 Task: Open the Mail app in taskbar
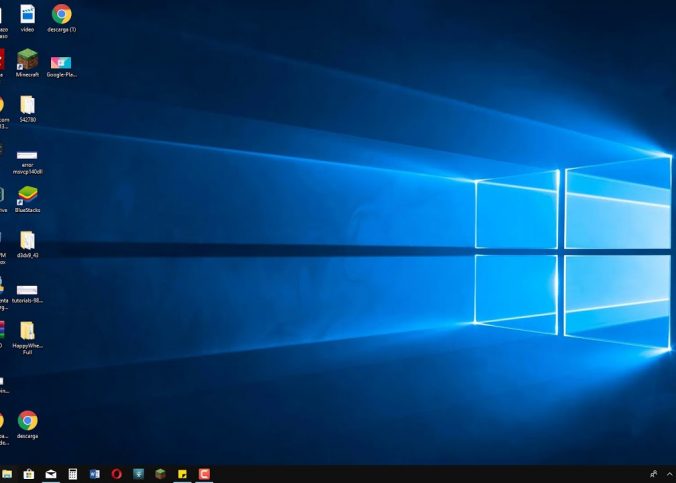tap(51, 474)
